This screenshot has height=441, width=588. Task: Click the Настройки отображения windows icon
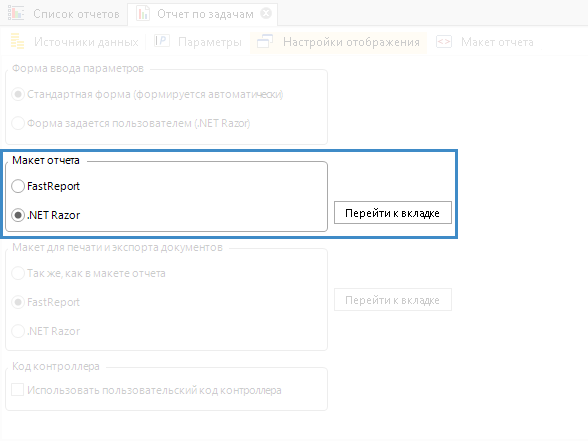click(x=265, y=41)
